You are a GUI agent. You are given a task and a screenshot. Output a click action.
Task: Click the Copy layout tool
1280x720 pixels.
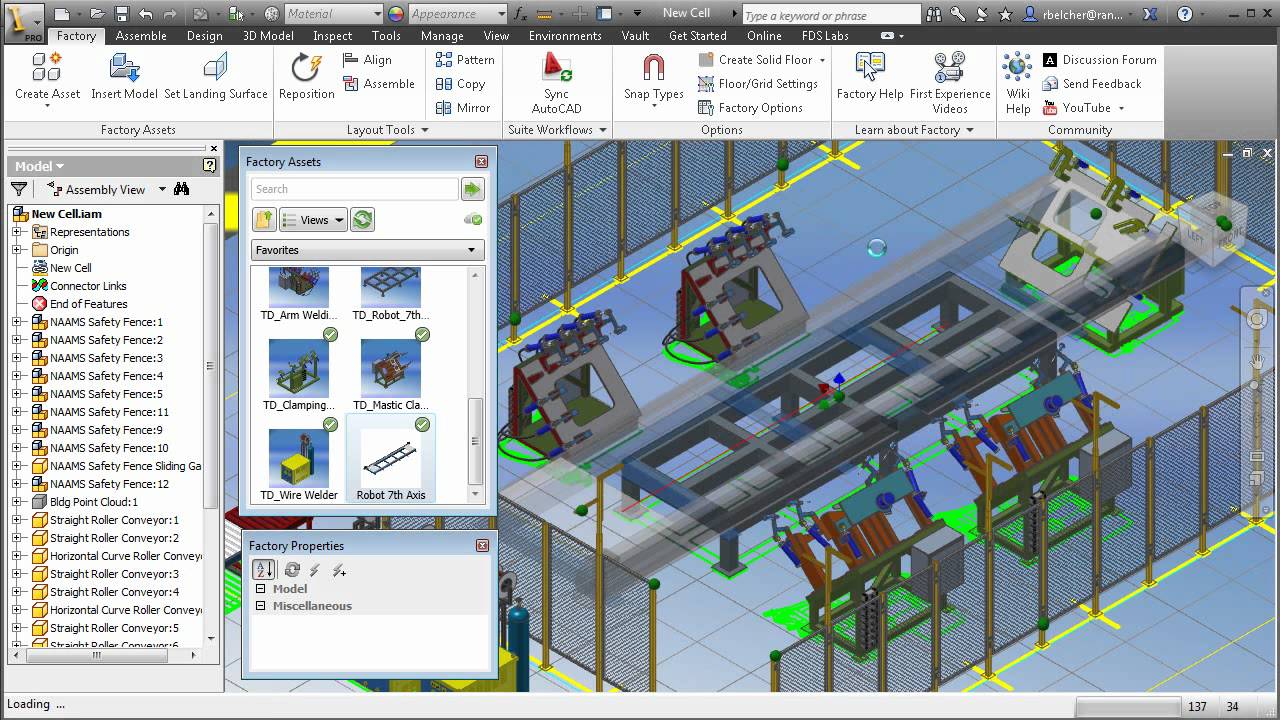(x=460, y=84)
